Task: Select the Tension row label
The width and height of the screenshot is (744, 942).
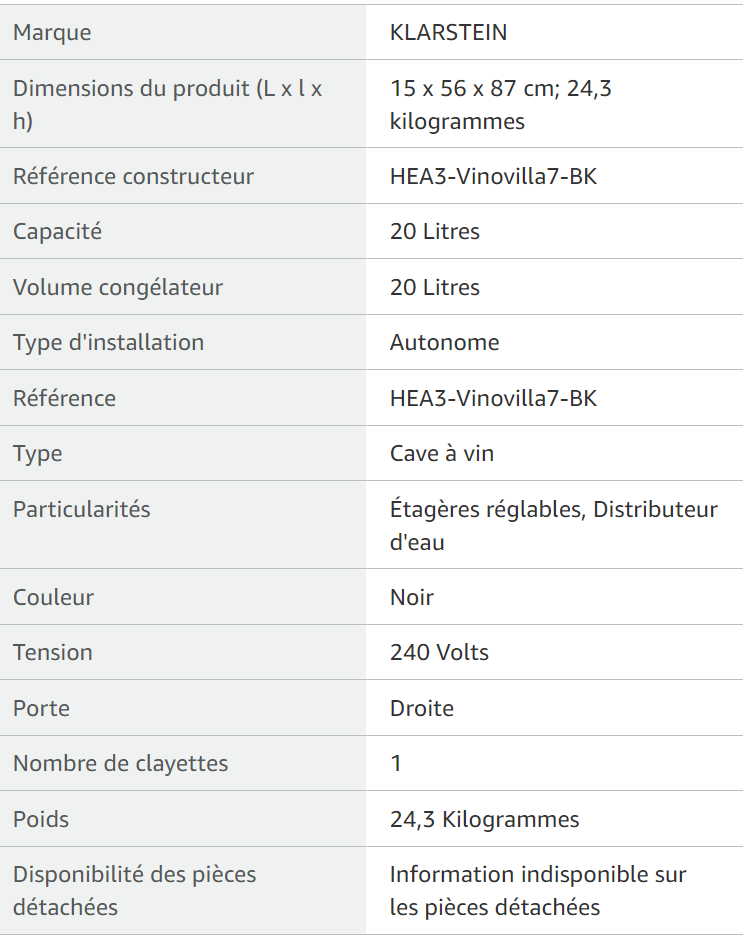Action: (53, 652)
